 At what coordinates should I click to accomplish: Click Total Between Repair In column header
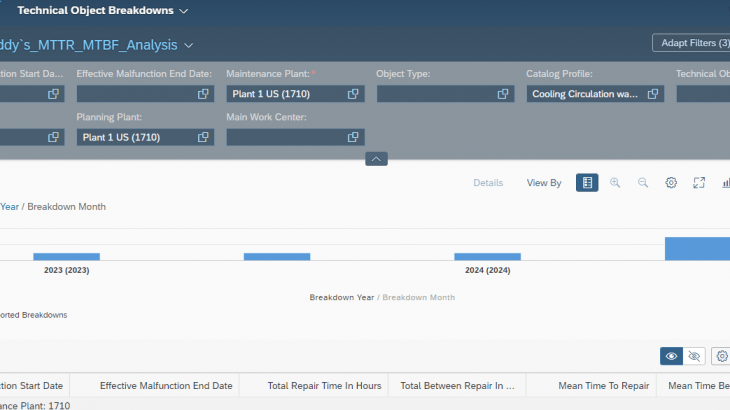pyautogui.click(x=457, y=386)
